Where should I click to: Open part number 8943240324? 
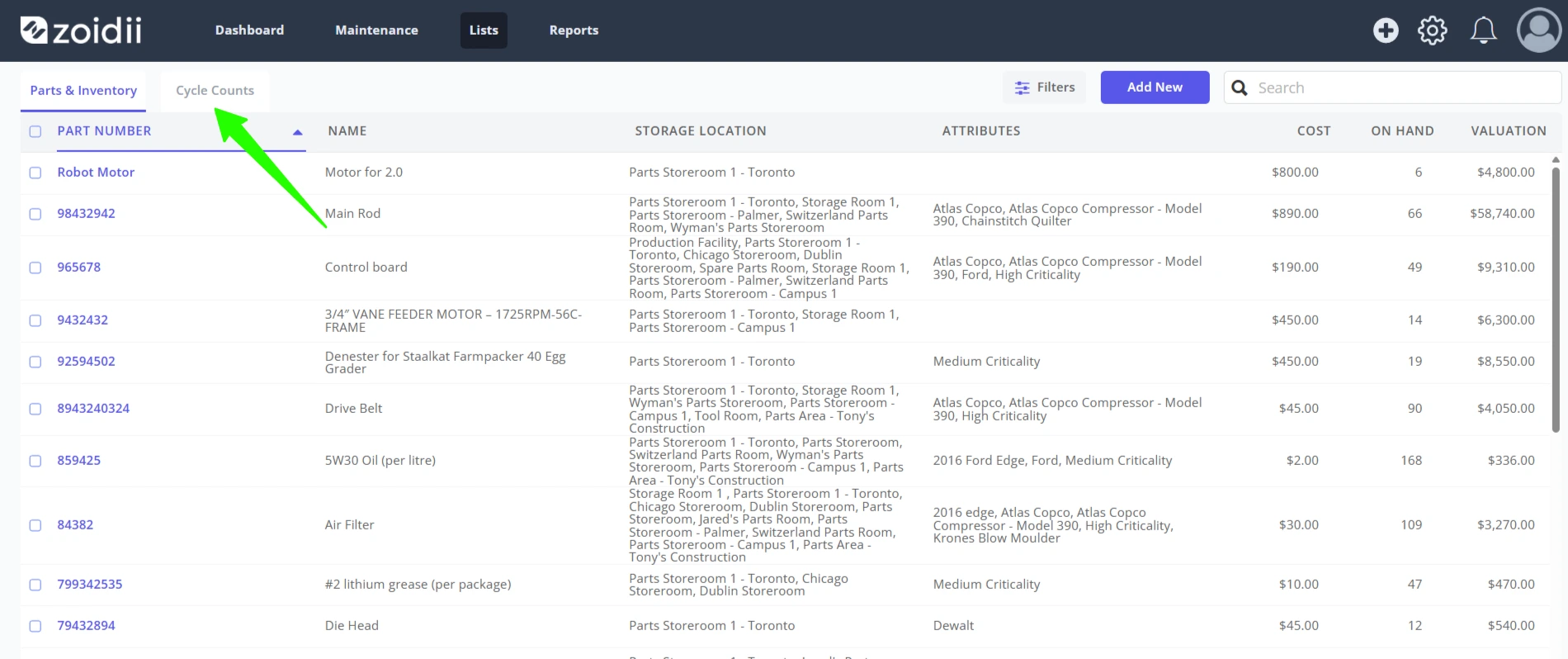tap(93, 409)
